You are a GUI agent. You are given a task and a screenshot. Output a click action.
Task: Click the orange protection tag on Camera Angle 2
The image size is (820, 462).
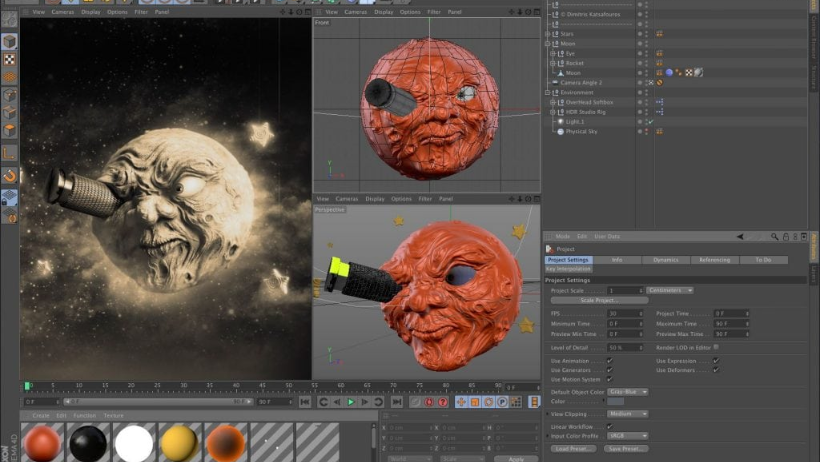[x=659, y=83]
